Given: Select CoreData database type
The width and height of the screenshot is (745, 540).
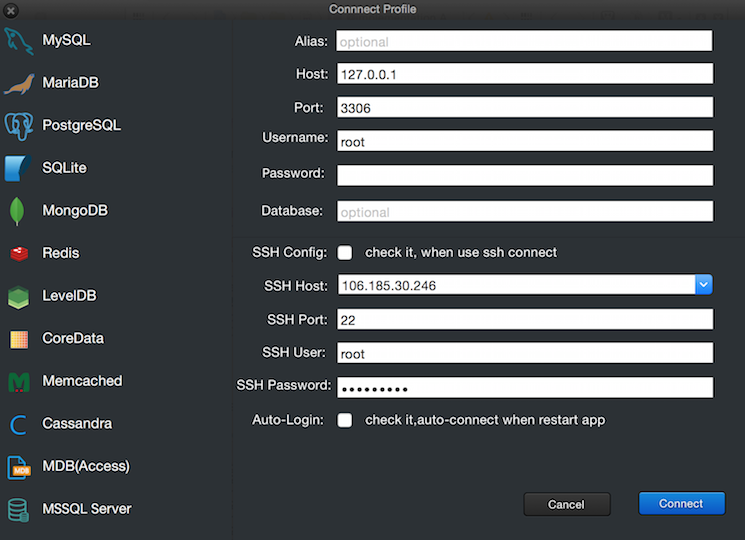Looking at the screenshot, I should [72, 339].
